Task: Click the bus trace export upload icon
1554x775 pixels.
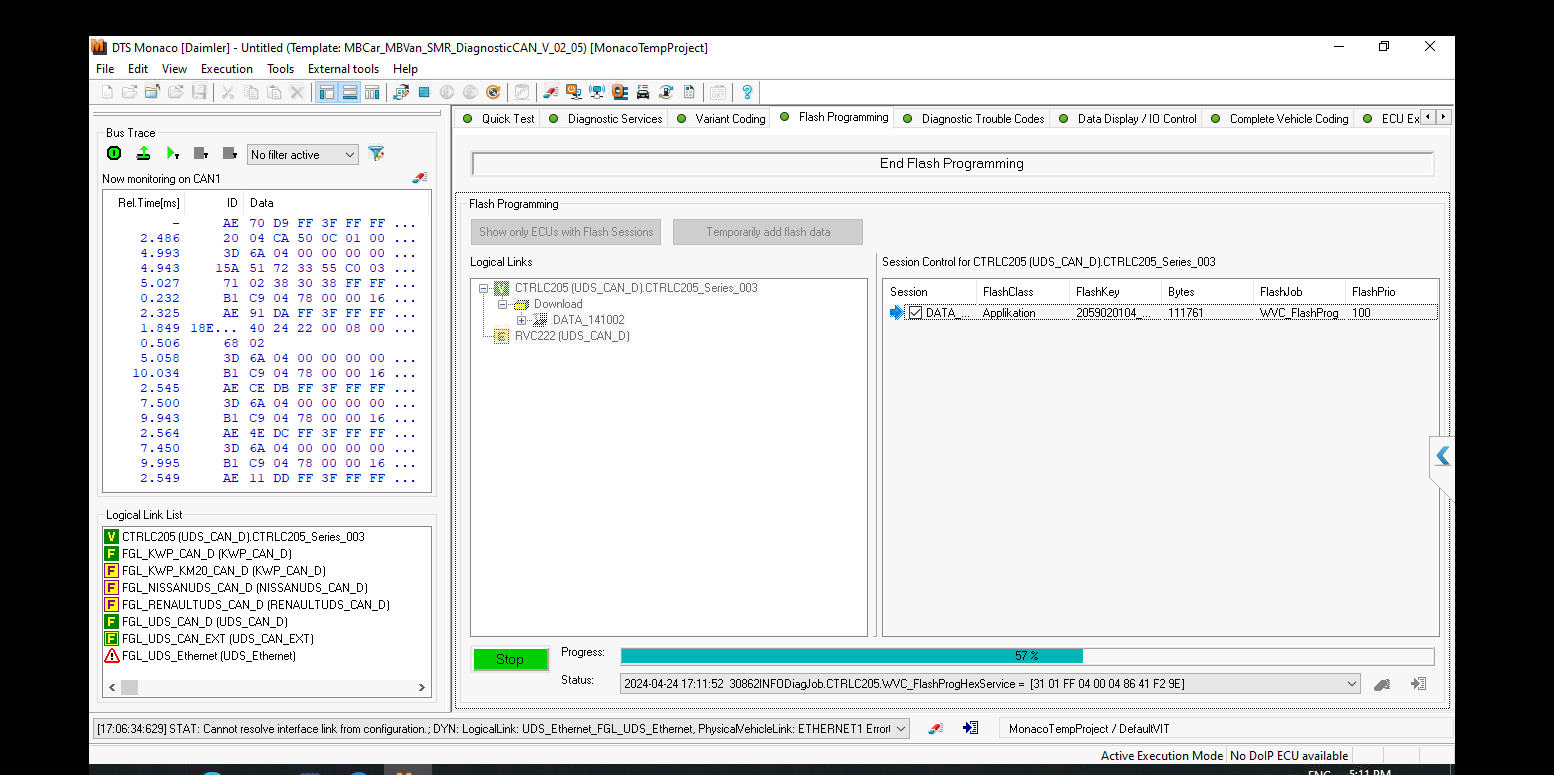Action: 143,154
